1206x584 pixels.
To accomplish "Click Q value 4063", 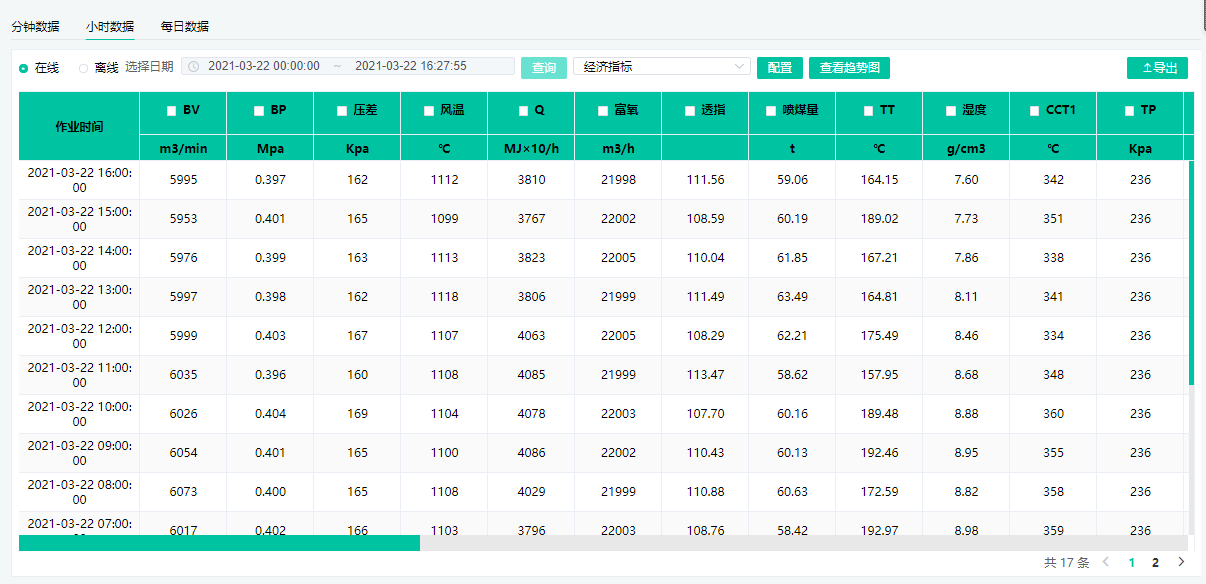I will coord(531,336).
